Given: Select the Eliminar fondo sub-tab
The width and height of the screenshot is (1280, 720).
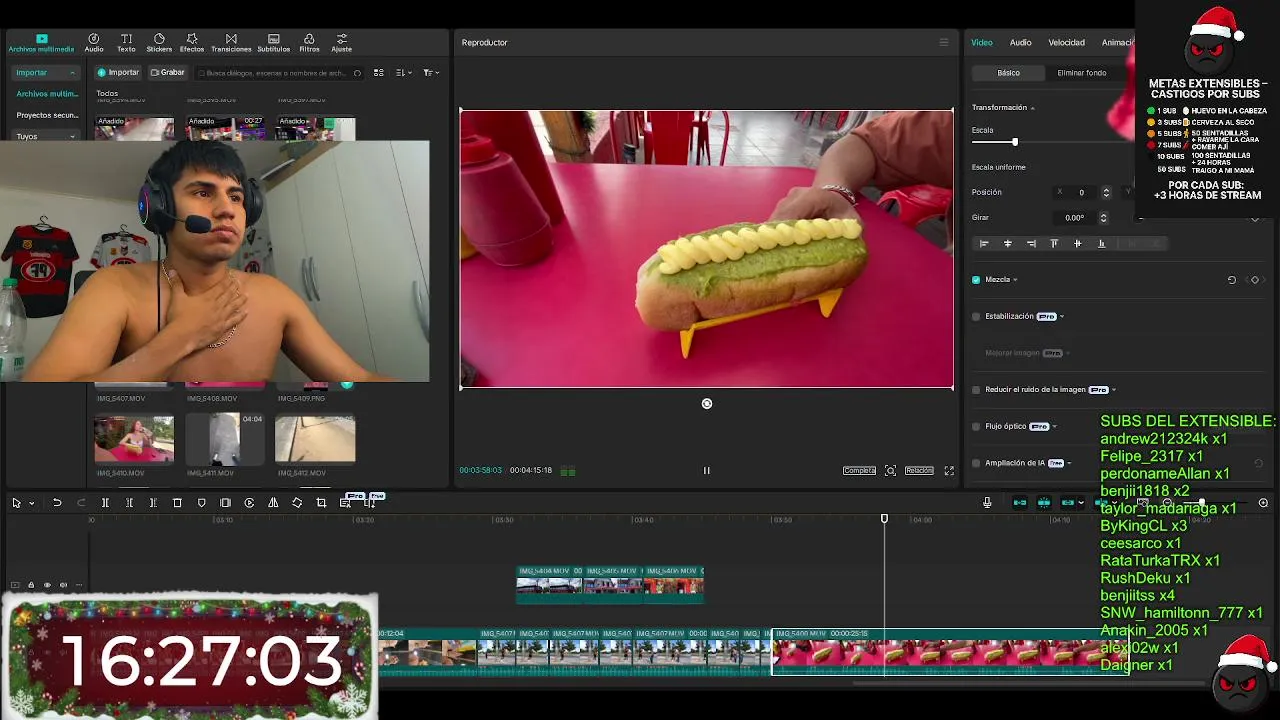Looking at the screenshot, I should point(1082,73).
